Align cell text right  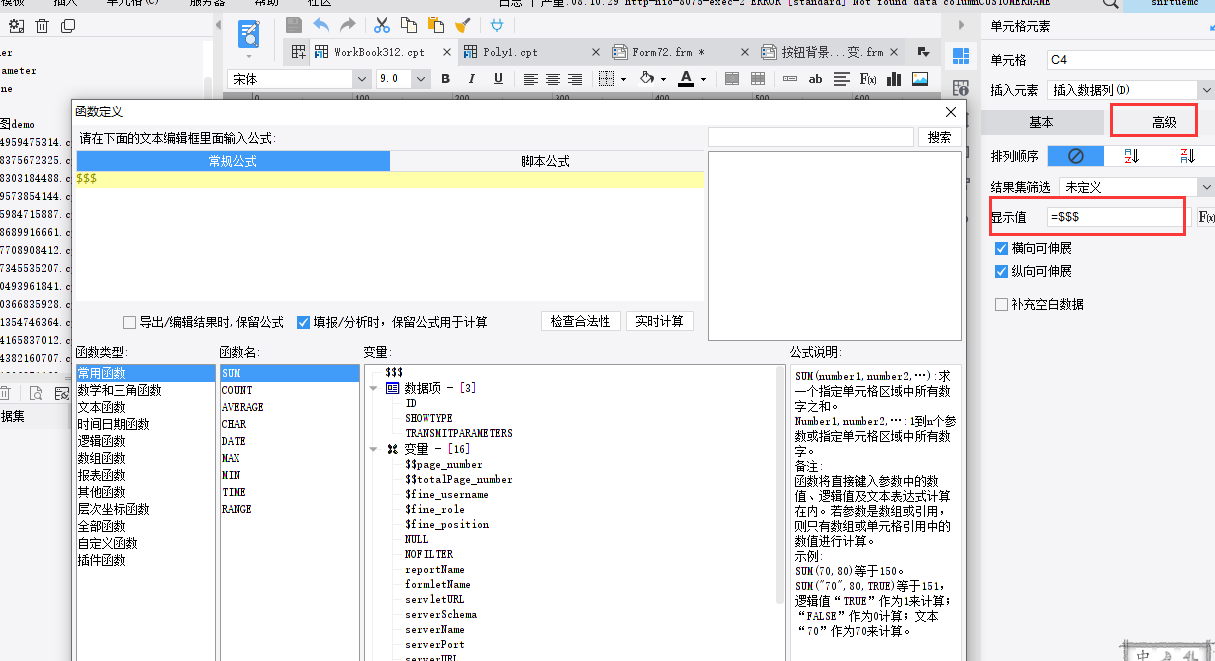point(575,79)
